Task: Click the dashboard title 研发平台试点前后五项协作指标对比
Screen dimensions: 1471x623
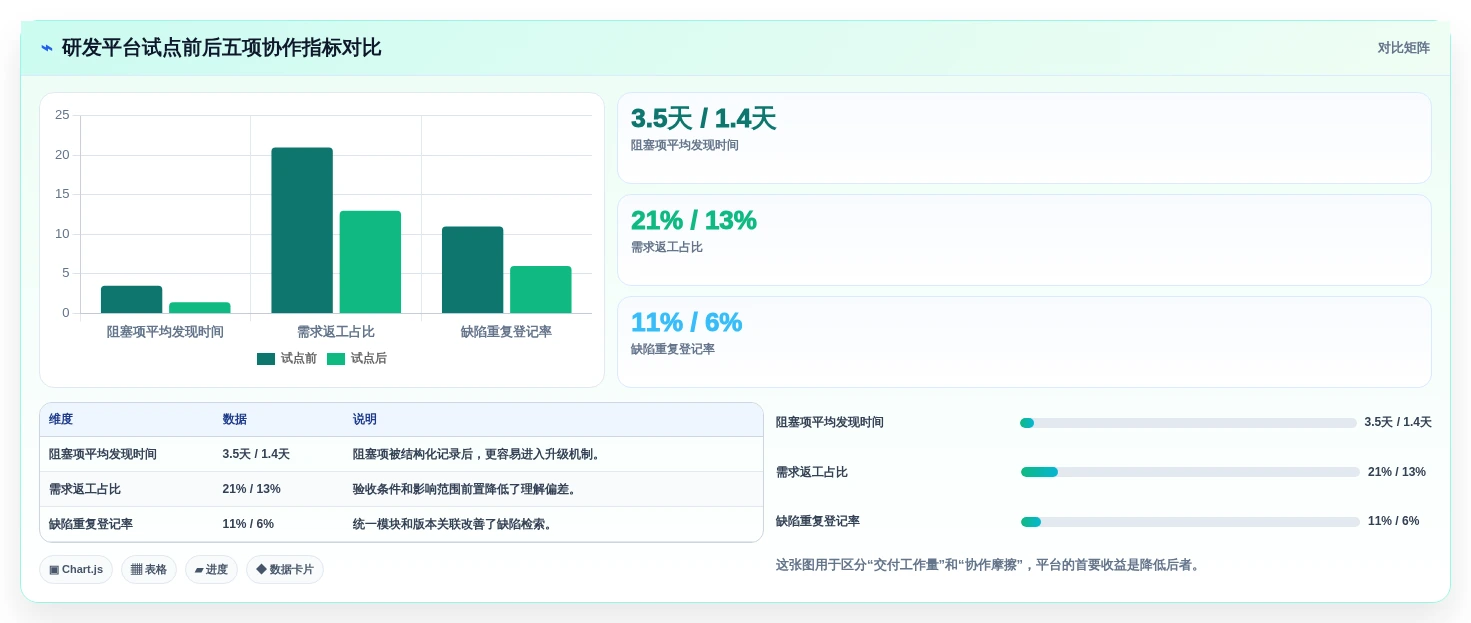Action: pyautogui.click(x=221, y=48)
